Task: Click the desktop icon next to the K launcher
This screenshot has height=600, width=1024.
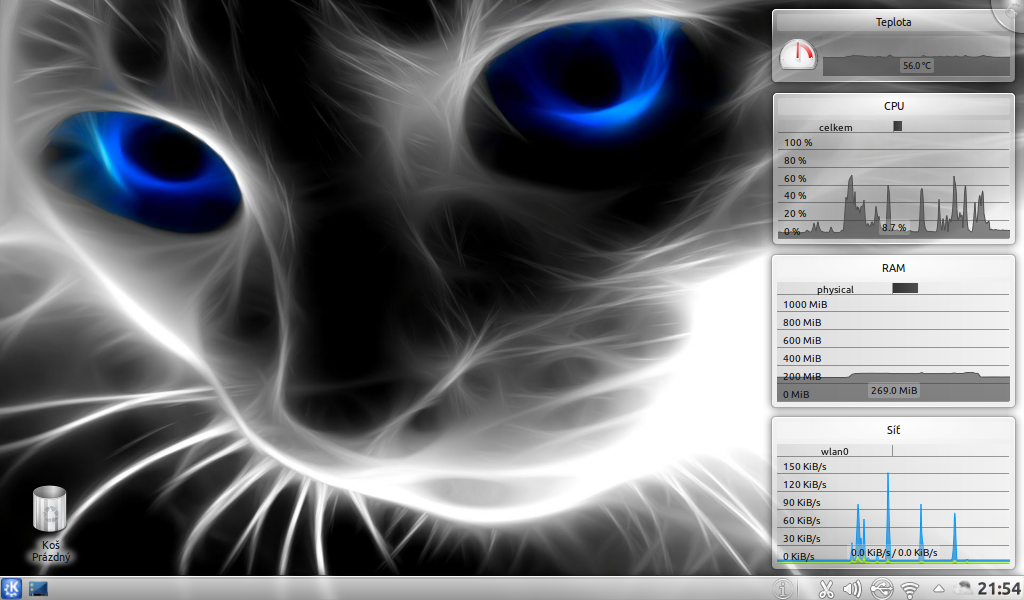Action: pyautogui.click(x=39, y=588)
